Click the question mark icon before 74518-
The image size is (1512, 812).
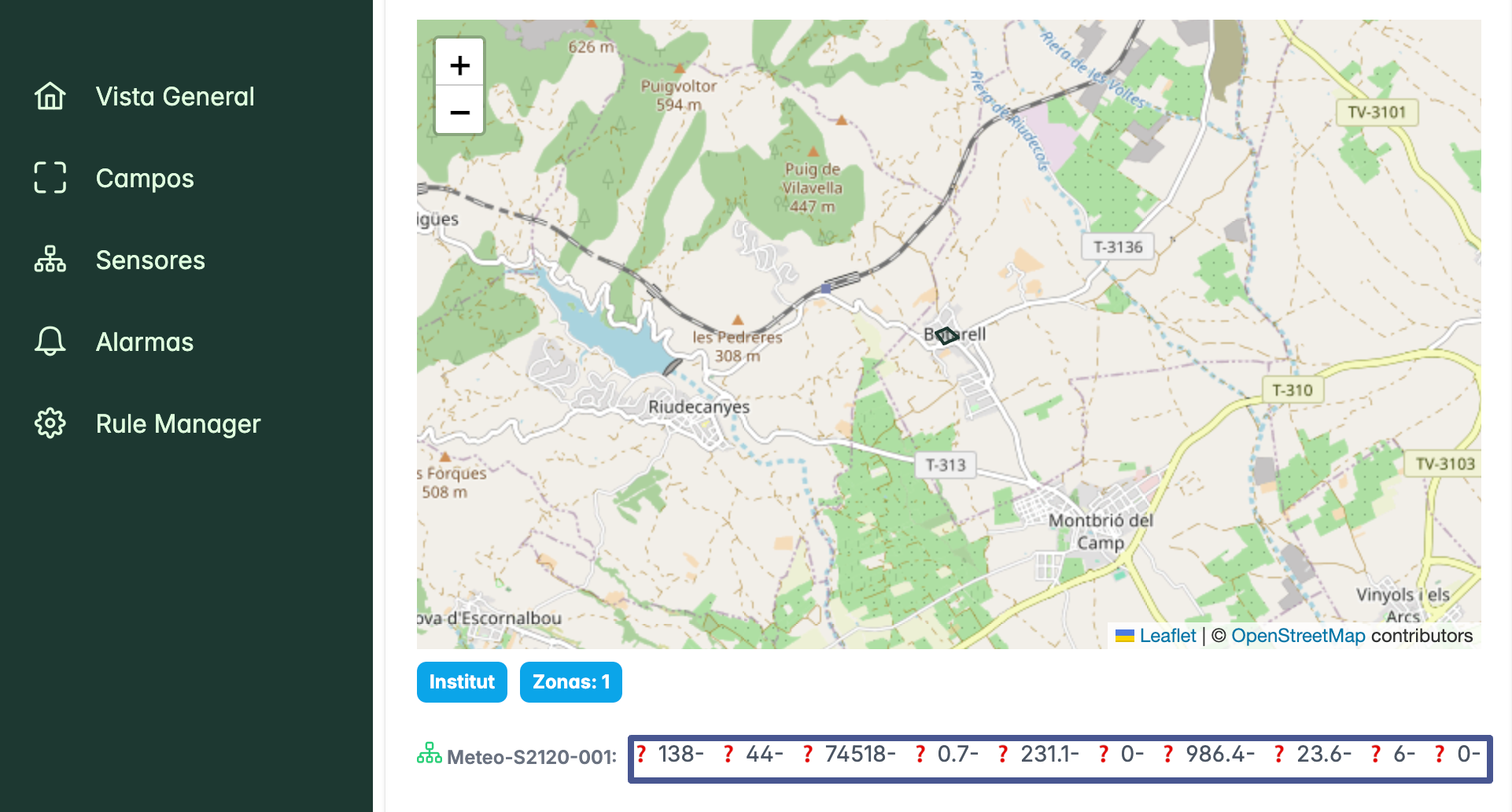point(808,754)
